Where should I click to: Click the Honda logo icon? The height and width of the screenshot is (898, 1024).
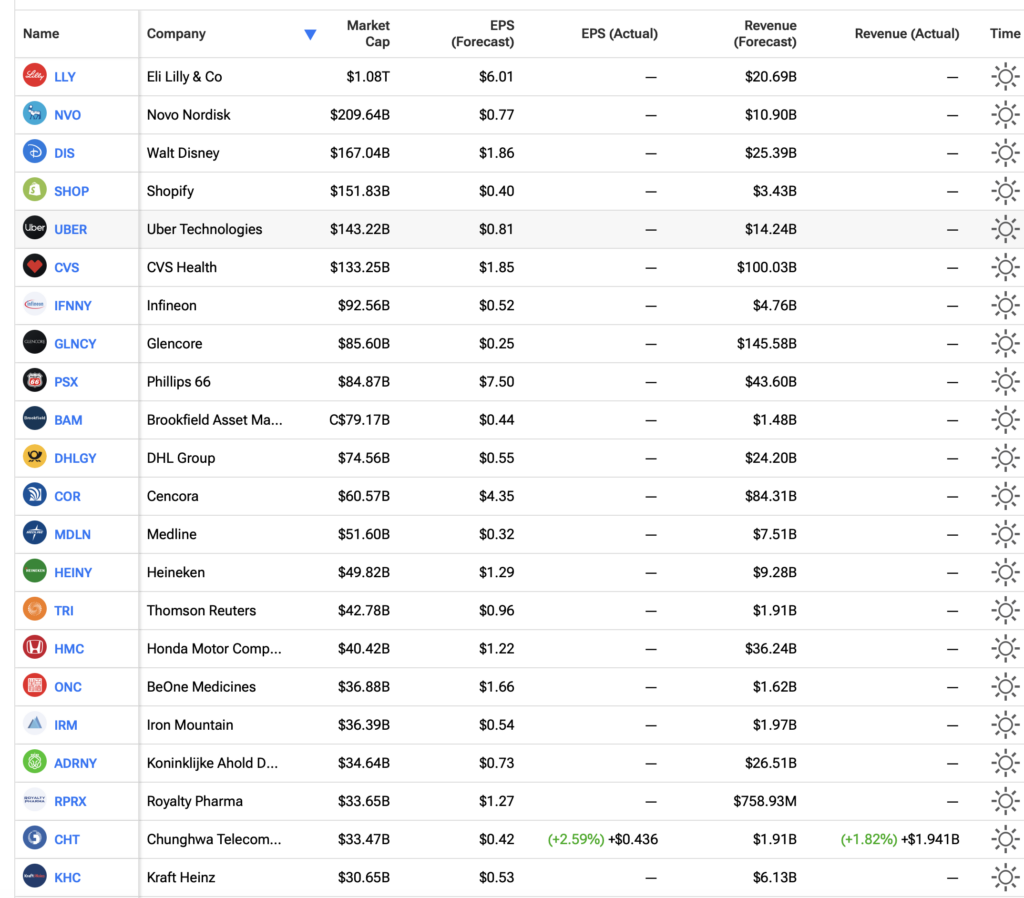35,647
